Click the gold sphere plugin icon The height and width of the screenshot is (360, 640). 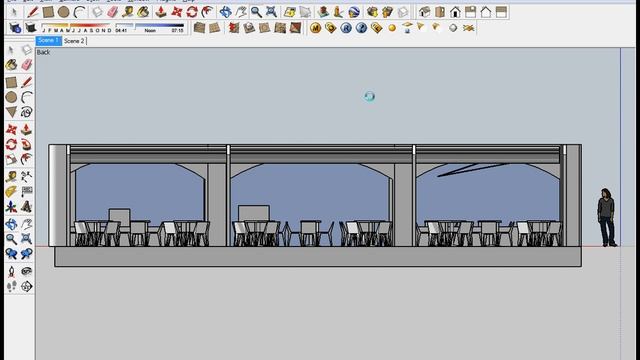[392, 28]
